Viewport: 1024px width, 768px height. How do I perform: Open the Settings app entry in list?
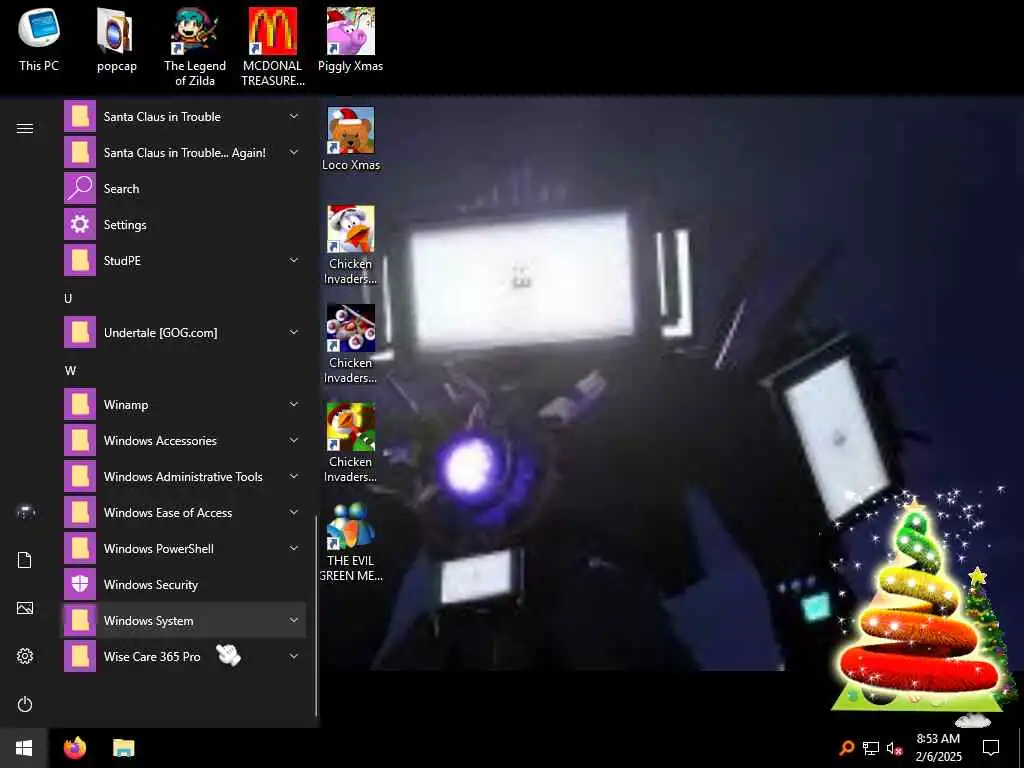[185, 225]
